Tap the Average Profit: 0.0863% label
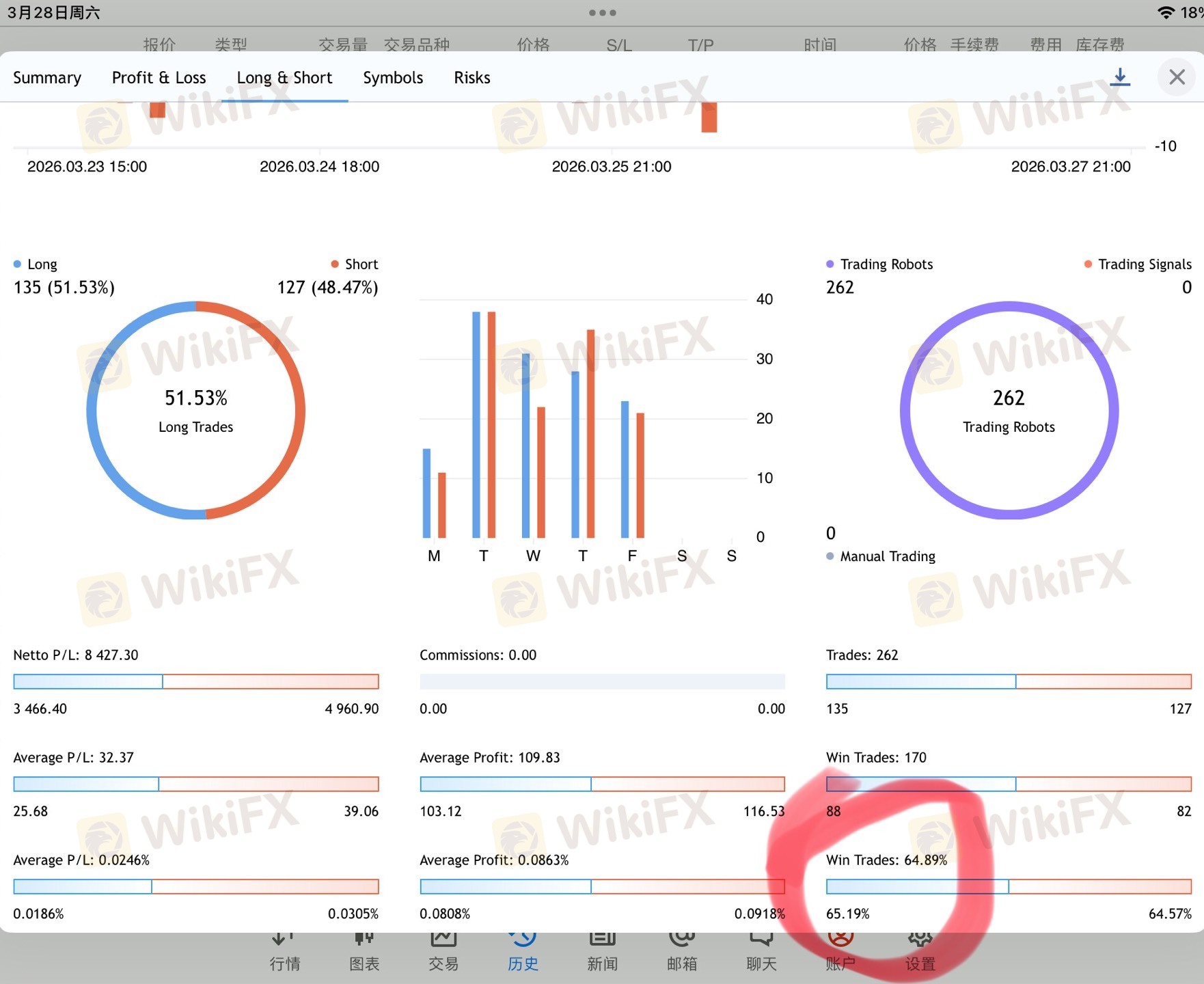This screenshot has width=1204, height=984. pyautogui.click(x=494, y=860)
